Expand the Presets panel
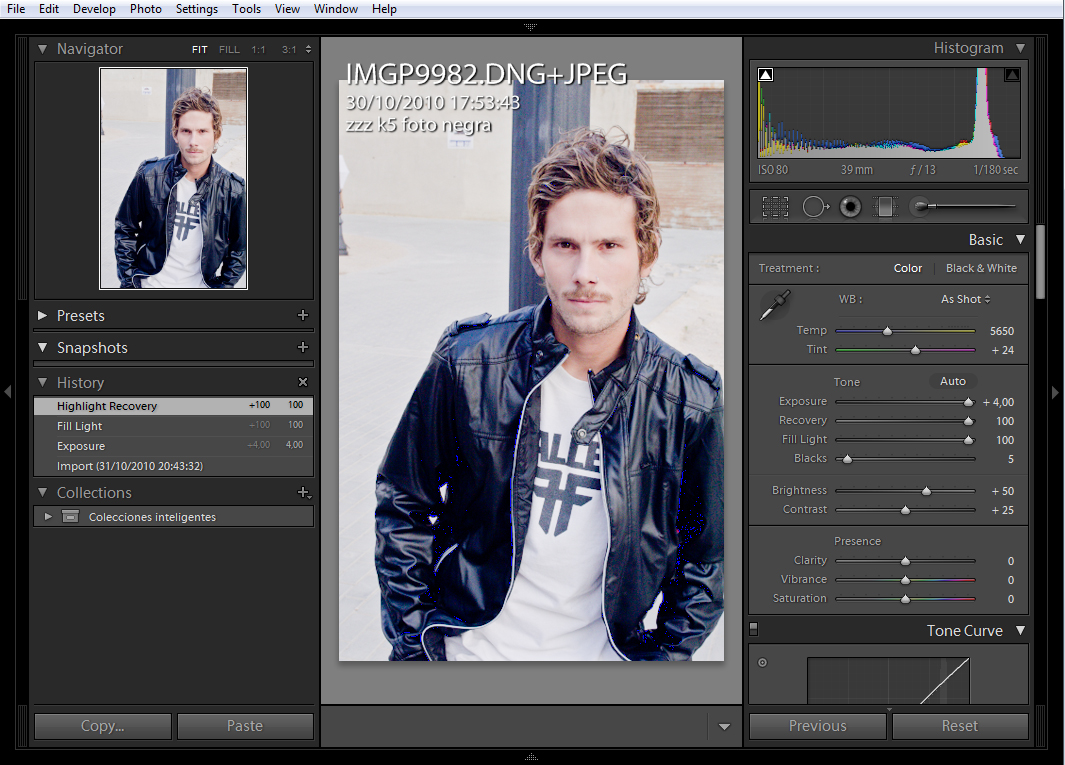The height and width of the screenshot is (765, 1065). pos(43,316)
